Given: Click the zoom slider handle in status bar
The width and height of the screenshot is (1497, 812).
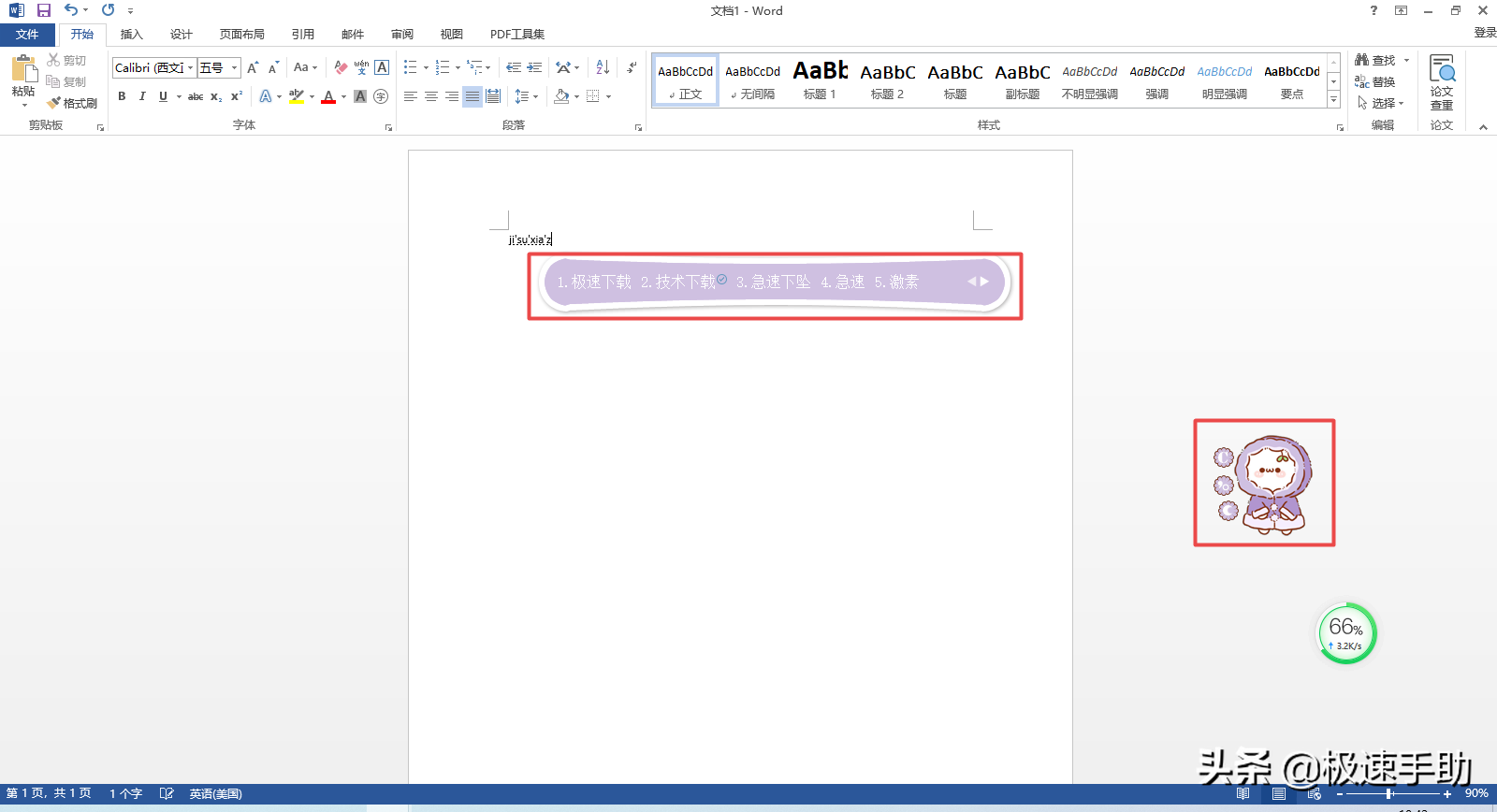Looking at the screenshot, I should coord(1389,793).
